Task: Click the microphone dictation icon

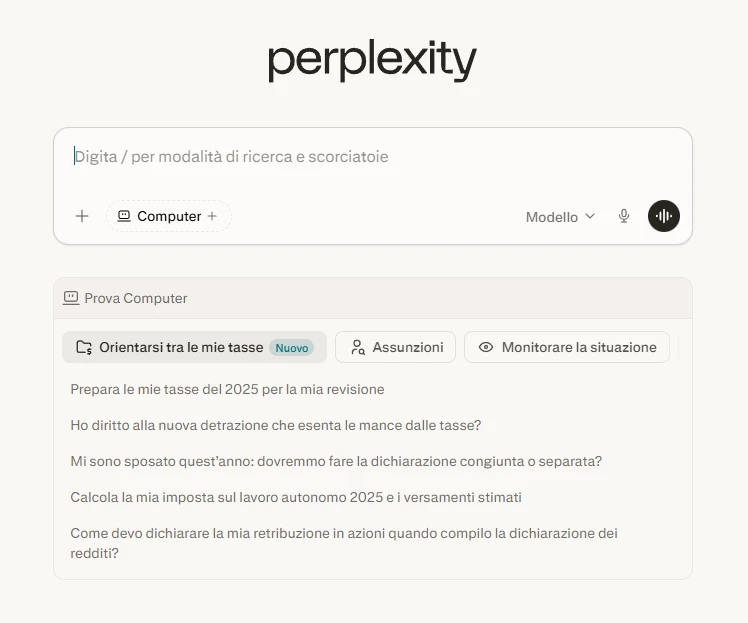Action: 624,216
